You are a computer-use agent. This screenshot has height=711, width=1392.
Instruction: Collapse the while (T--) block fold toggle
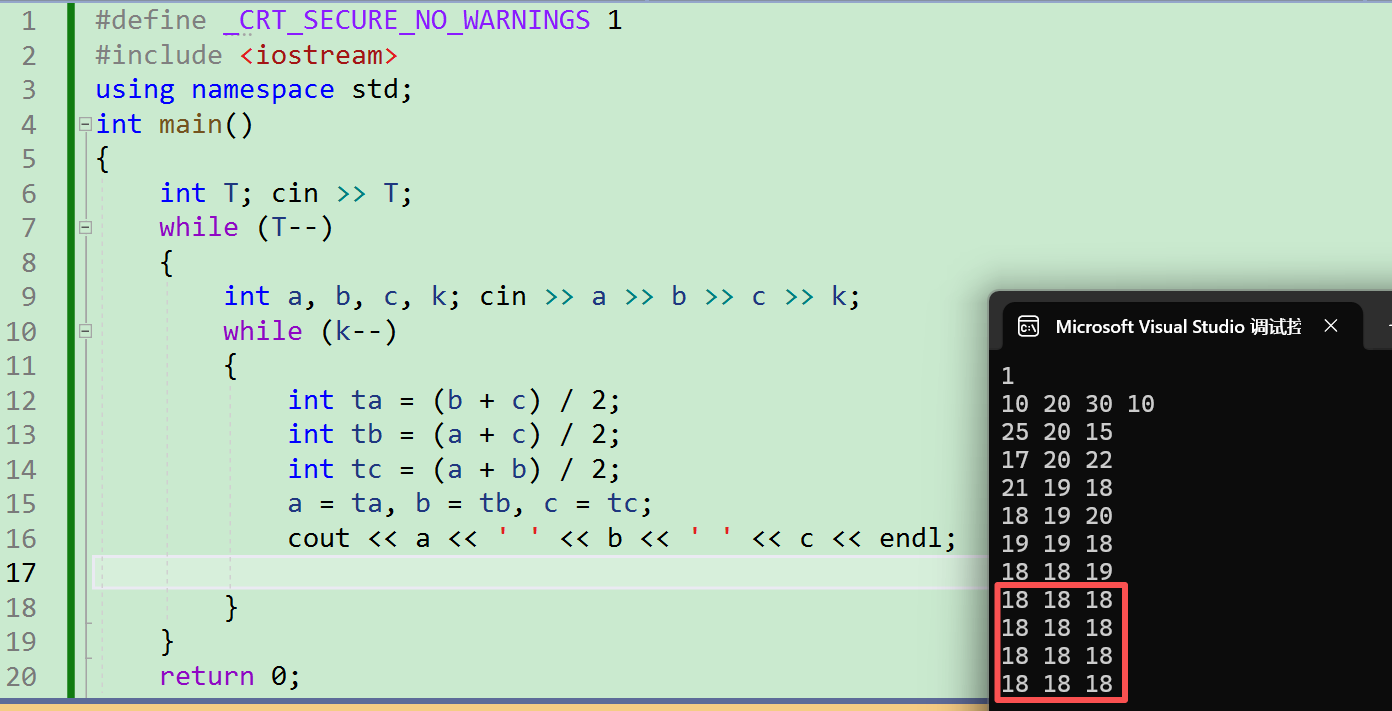pos(85,227)
